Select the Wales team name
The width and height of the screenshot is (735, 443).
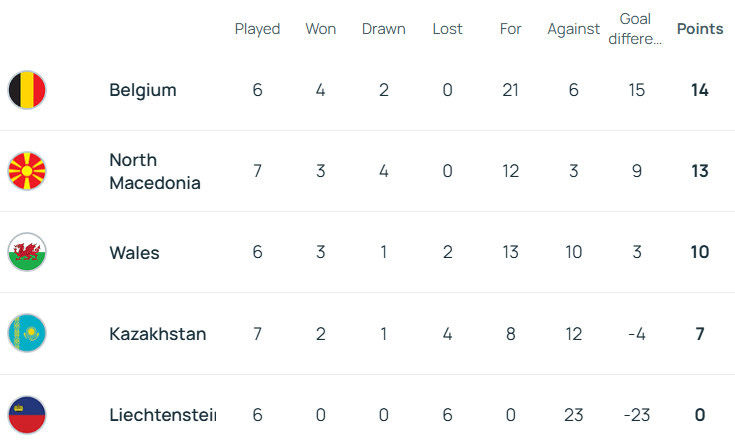click(134, 252)
